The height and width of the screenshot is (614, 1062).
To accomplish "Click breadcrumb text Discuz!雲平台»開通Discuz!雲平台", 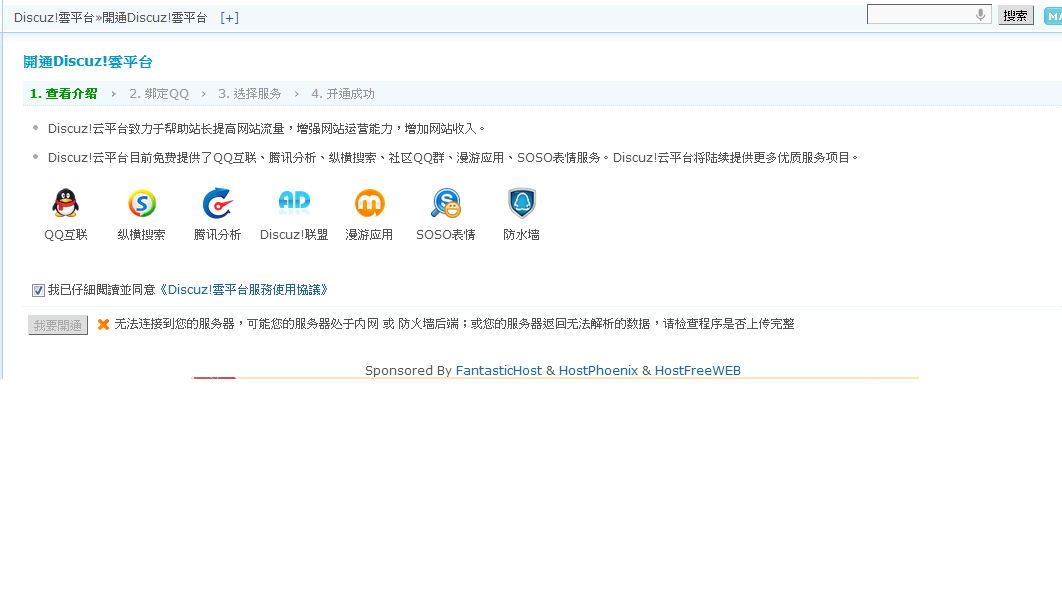I will pyautogui.click(x=110, y=18).
